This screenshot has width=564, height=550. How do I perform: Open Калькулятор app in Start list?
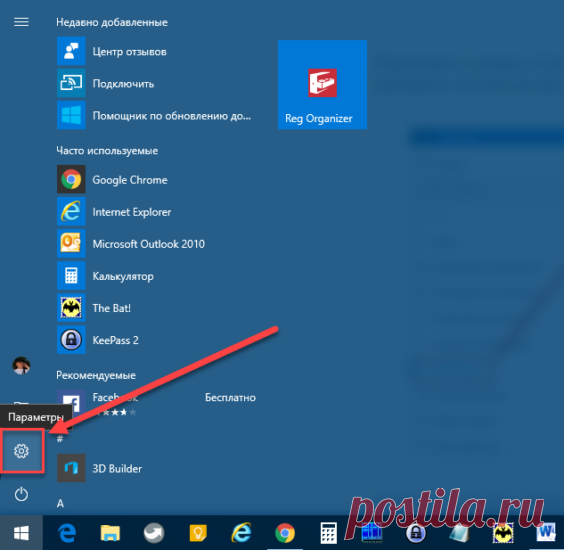pos(105,276)
